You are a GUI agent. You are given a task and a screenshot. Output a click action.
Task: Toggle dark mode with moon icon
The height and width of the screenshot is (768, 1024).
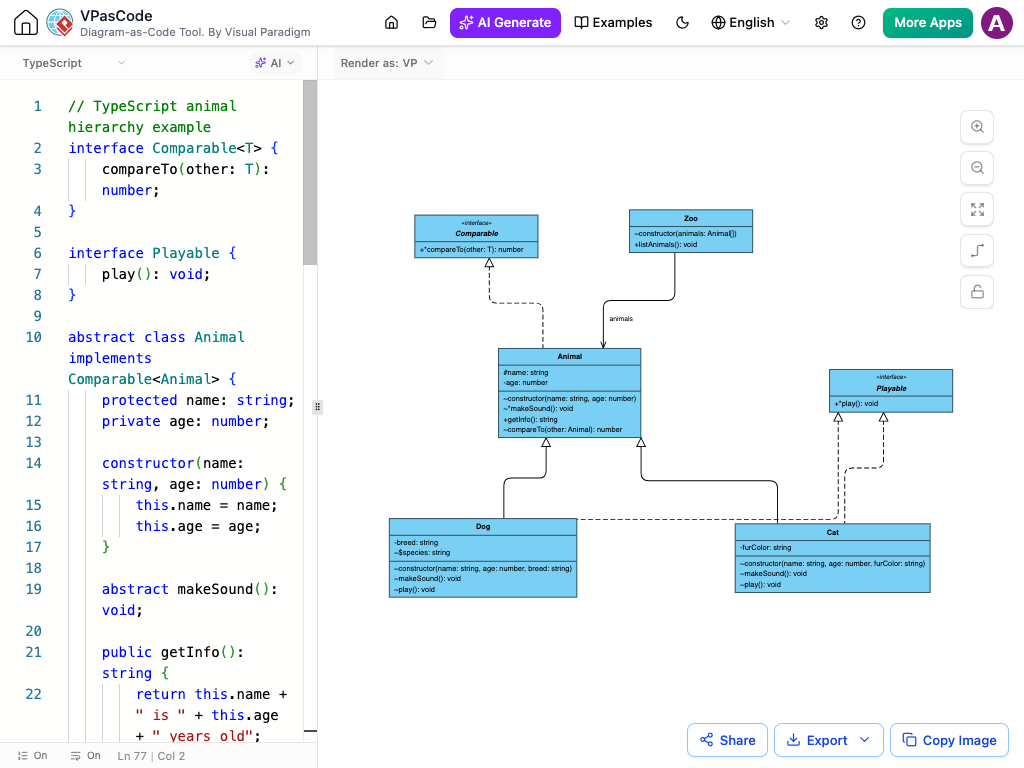coord(682,23)
